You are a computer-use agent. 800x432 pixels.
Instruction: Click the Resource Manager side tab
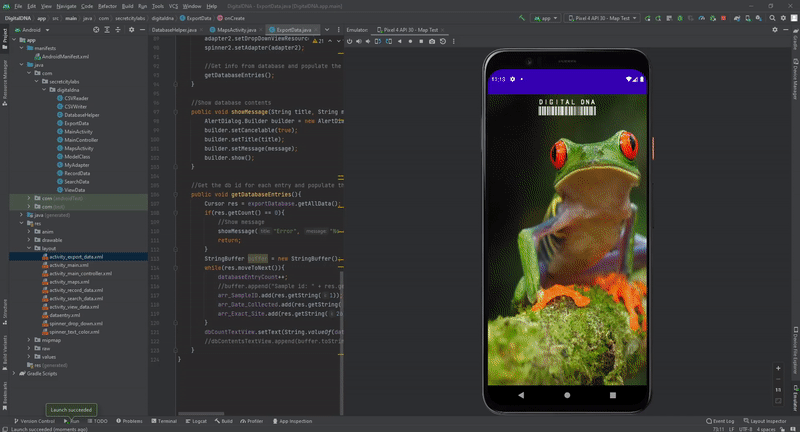point(5,83)
